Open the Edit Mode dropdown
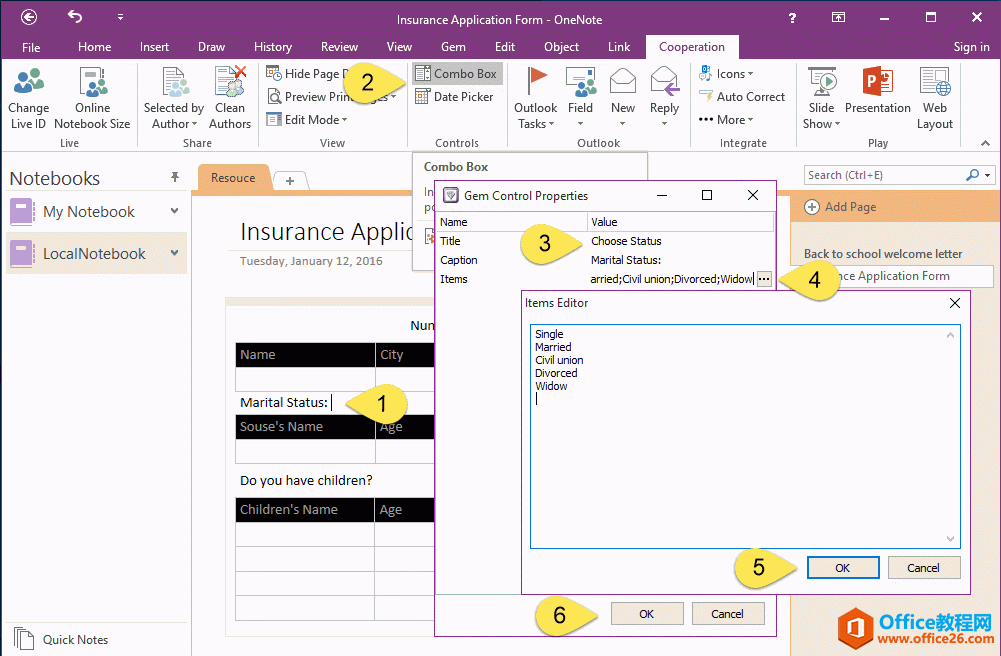The width and height of the screenshot is (1001, 656). (308, 120)
